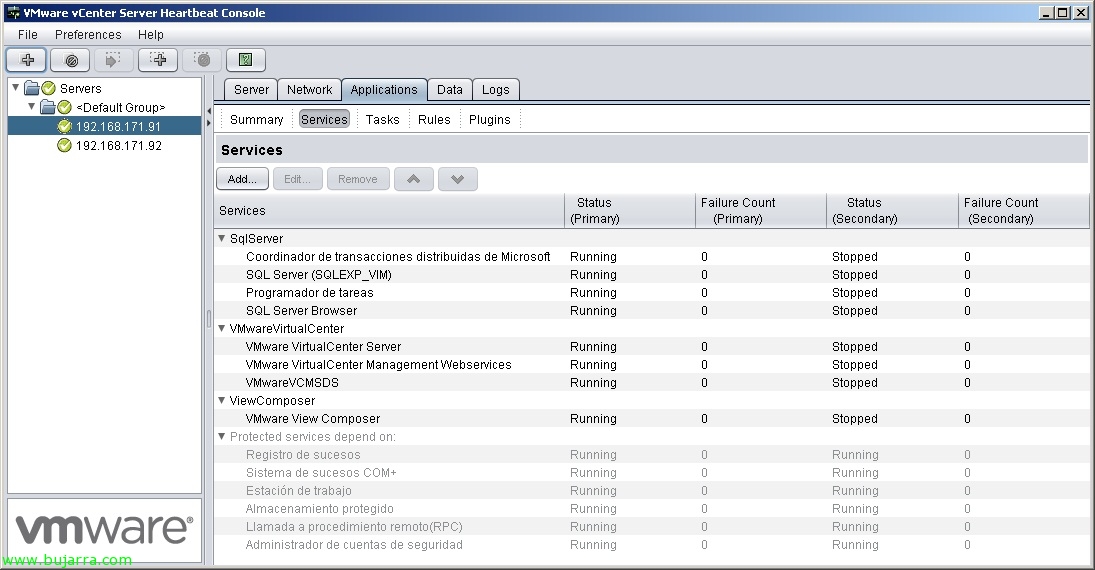Click the Servers root folder icon
The image size is (1095, 570).
tap(32, 89)
